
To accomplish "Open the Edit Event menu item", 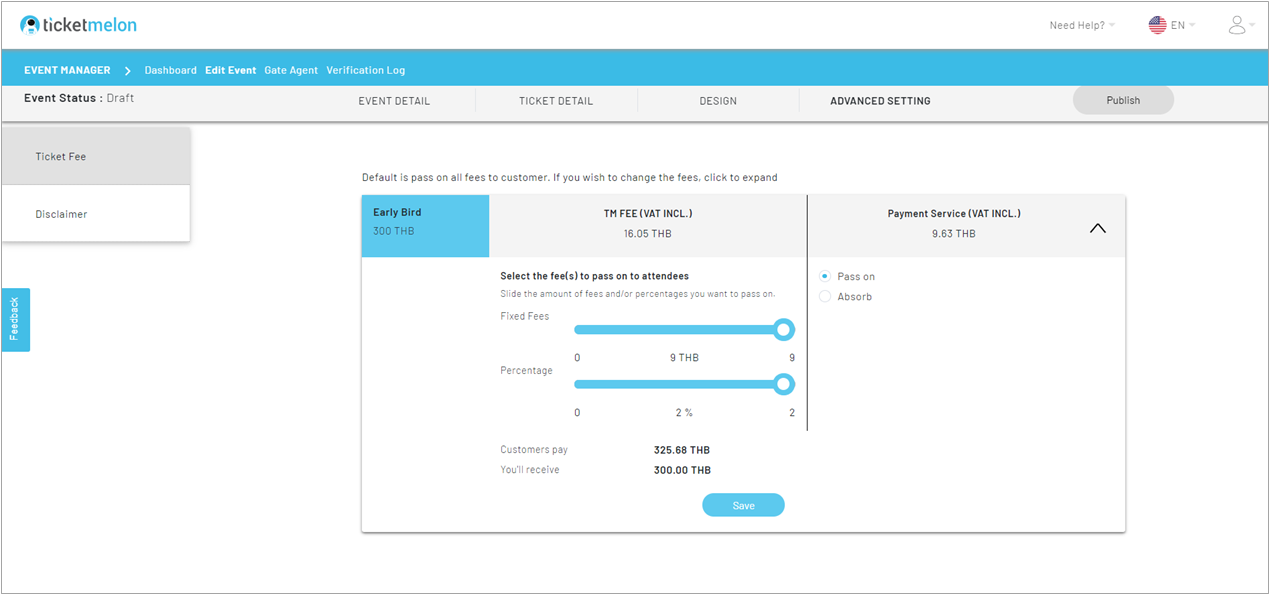I will point(231,71).
